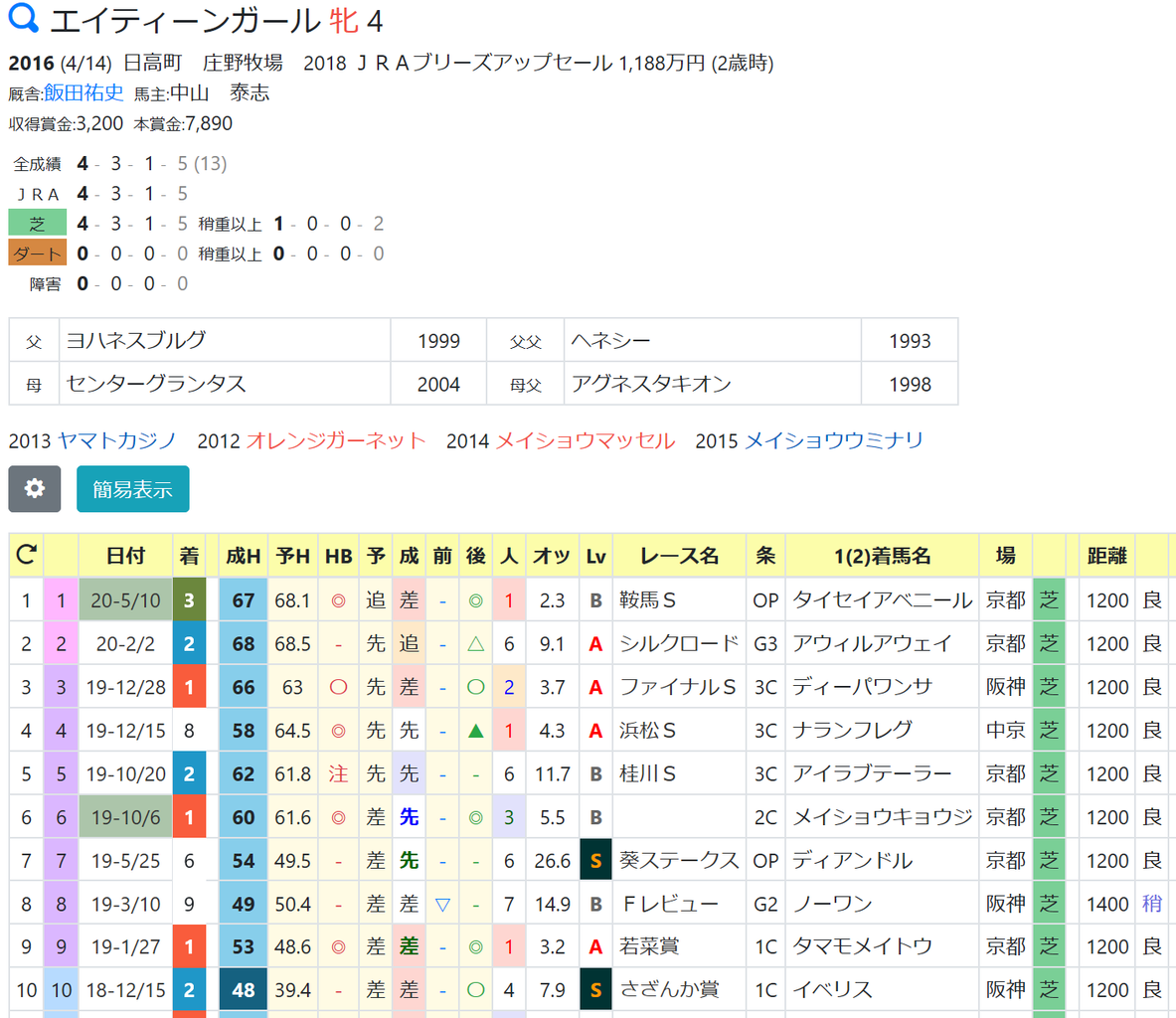The image size is (1176, 1018).
Task: Click grandsire name ヘネシー
Action: pos(610,340)
